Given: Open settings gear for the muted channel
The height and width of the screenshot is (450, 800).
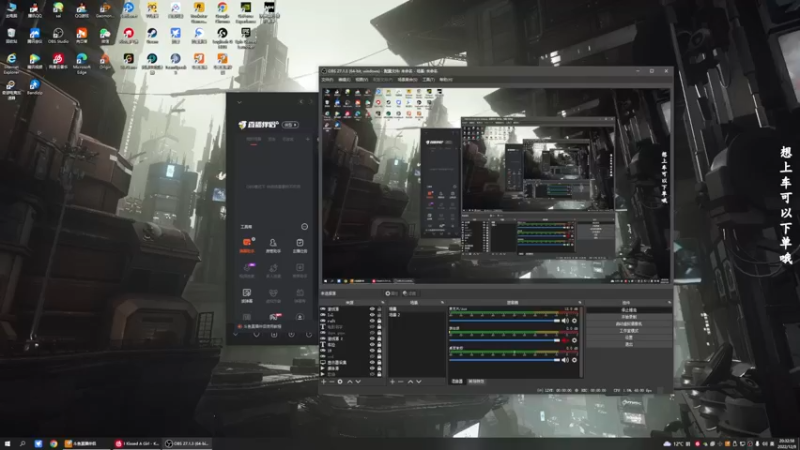Looking at the screenshot, I should (x=574, y=340).
